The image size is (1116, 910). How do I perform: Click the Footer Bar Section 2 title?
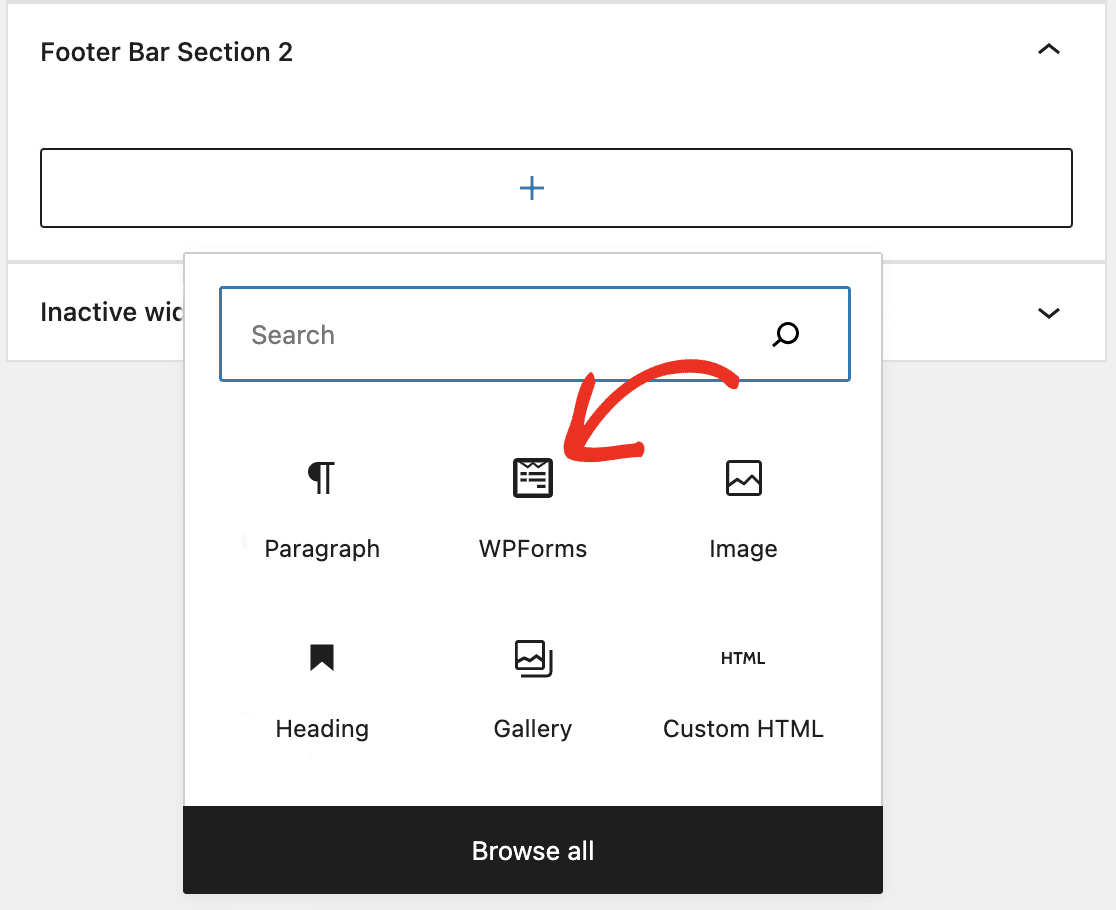click(x=166, y=51)
